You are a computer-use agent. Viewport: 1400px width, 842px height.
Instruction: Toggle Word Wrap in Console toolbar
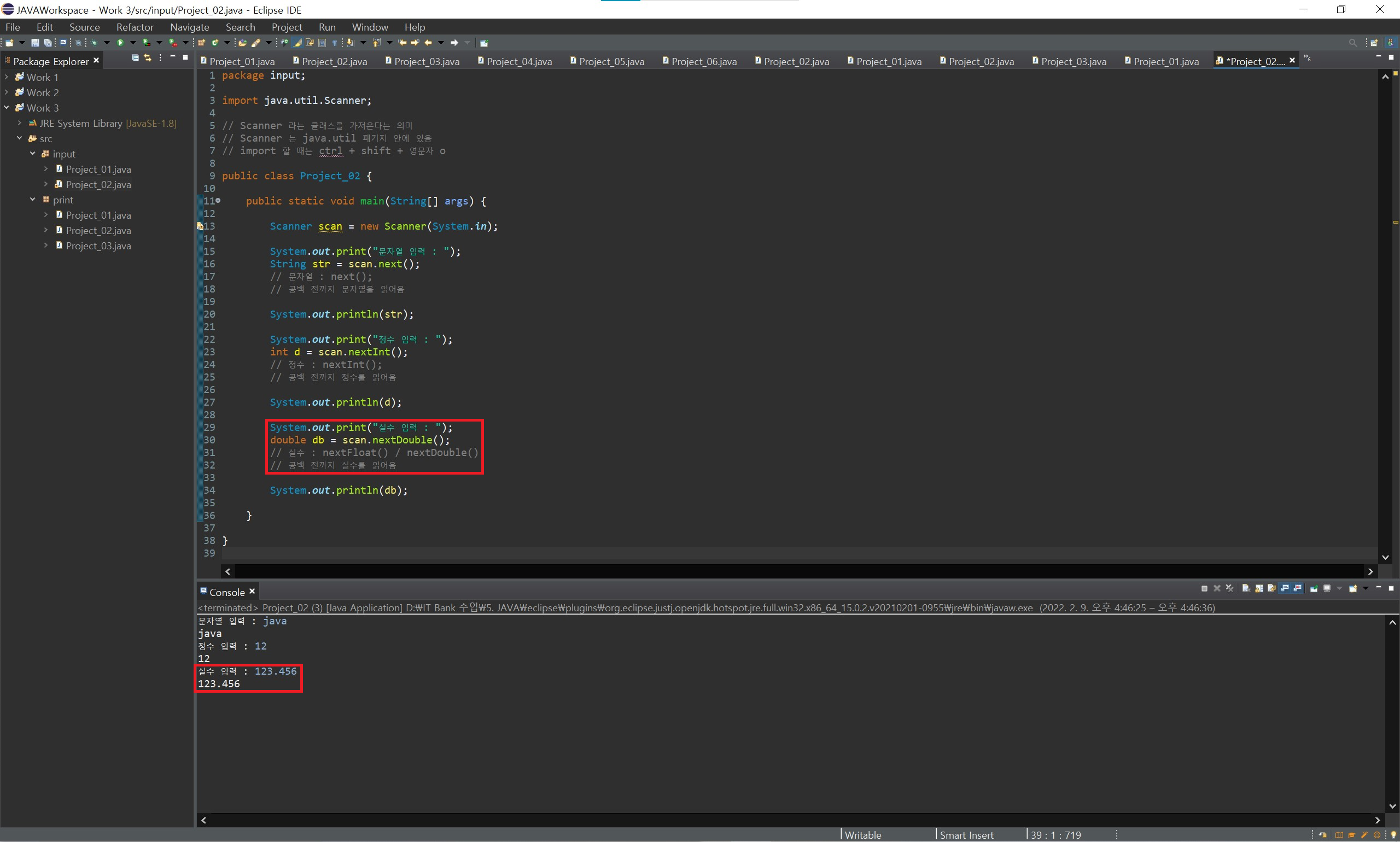pos(1271,588)
